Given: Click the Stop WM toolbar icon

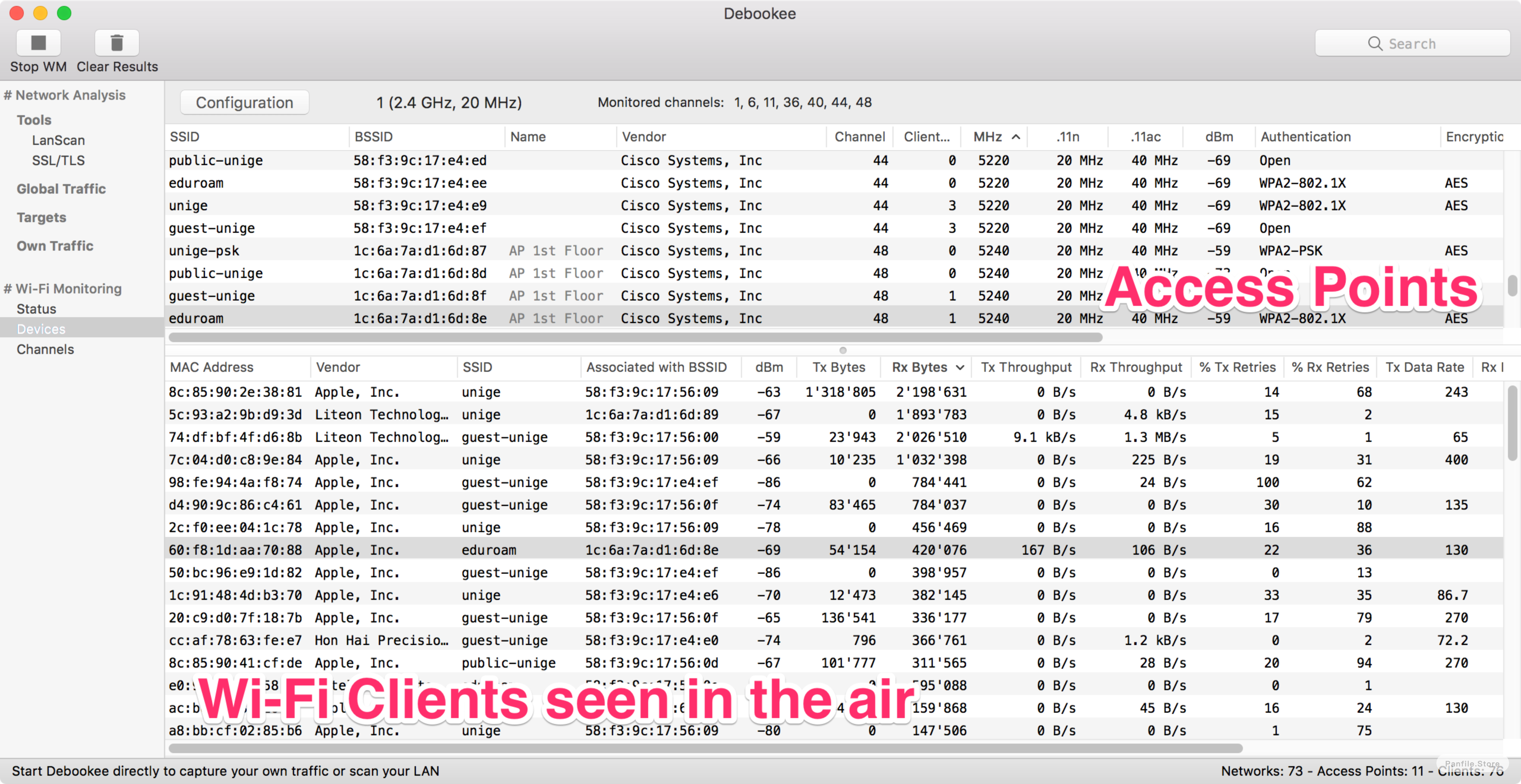Looking at the screenshot, I should point(38,42).
